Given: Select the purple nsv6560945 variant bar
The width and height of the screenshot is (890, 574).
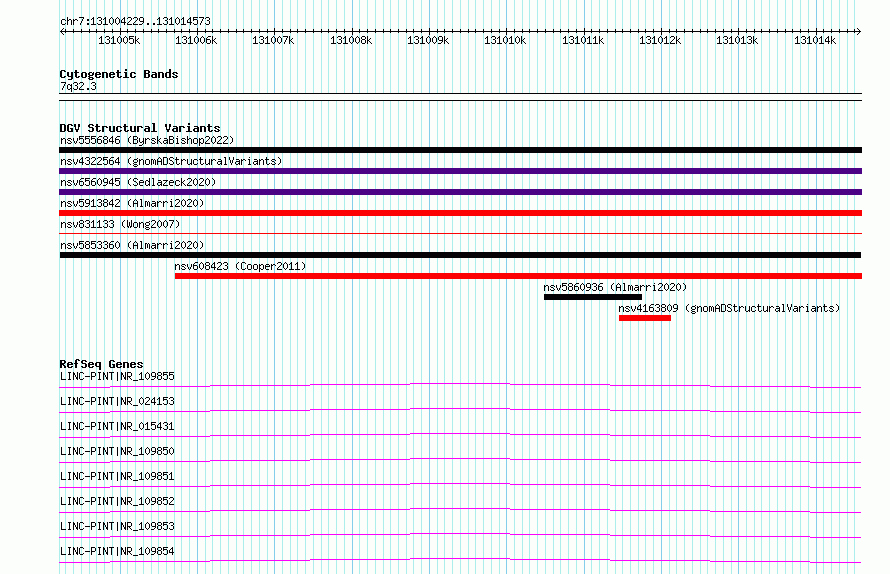Looking at the screenshot, I should click(x=460, y=192).
